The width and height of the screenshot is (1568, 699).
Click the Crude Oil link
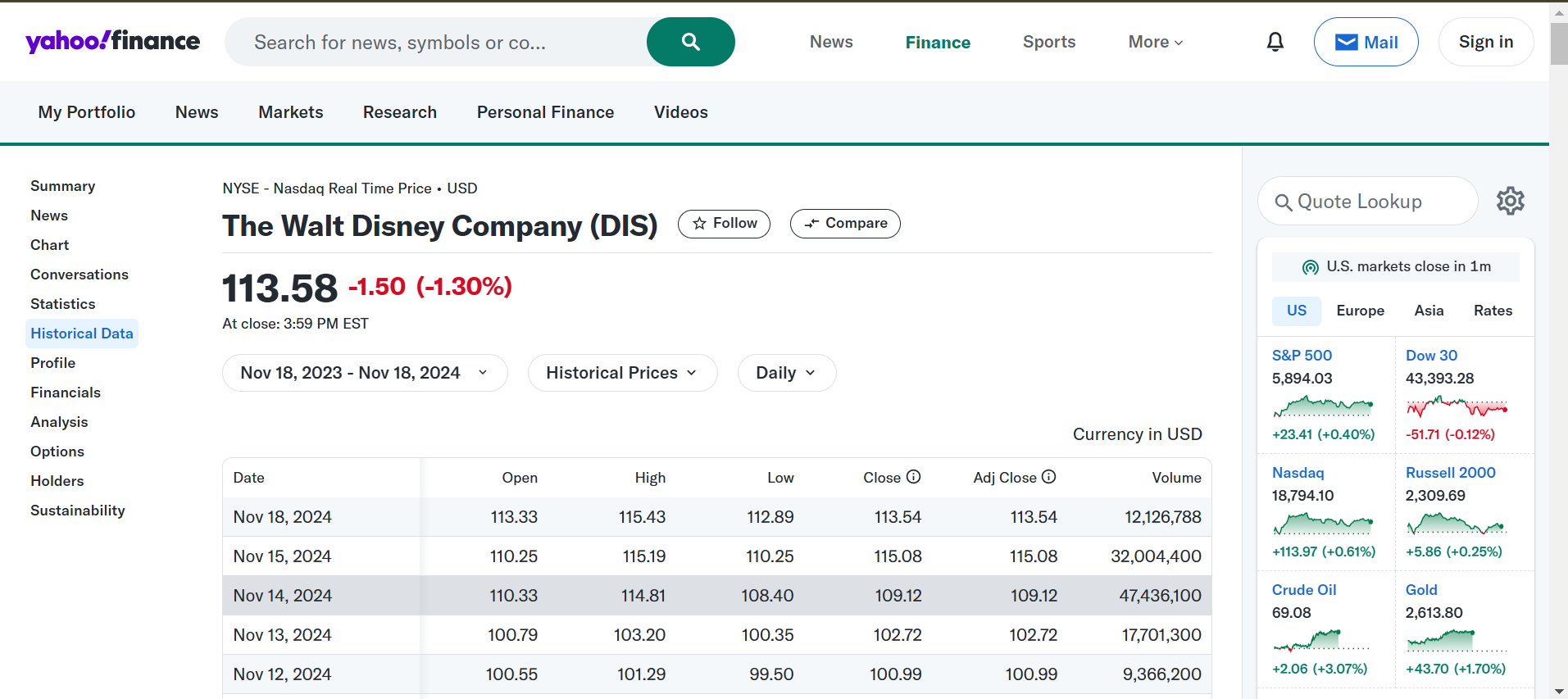tap(1304, 589)
